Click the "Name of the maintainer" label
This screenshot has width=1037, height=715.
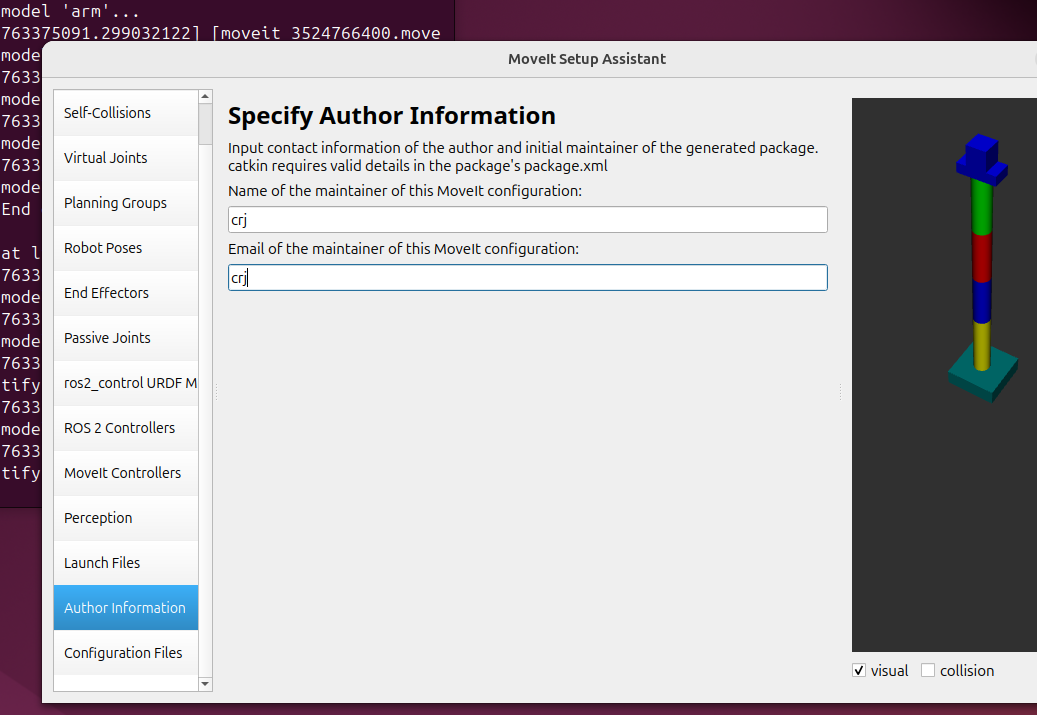click(405, 191)
